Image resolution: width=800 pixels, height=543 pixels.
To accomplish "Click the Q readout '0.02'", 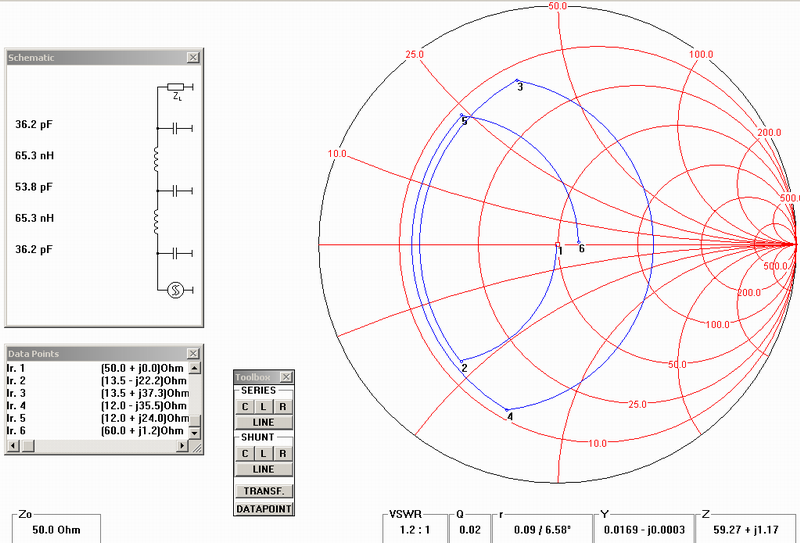I will pos(470,530).
